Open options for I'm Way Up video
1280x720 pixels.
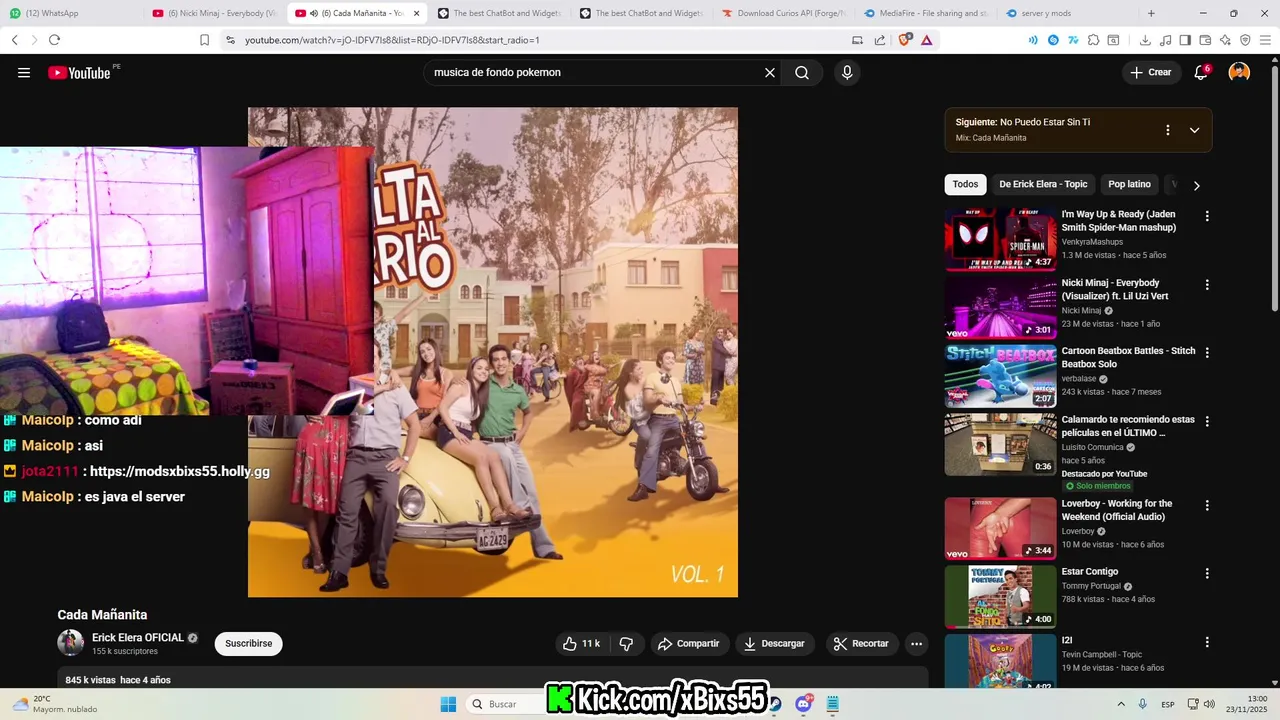click(x=1207, y=216)
